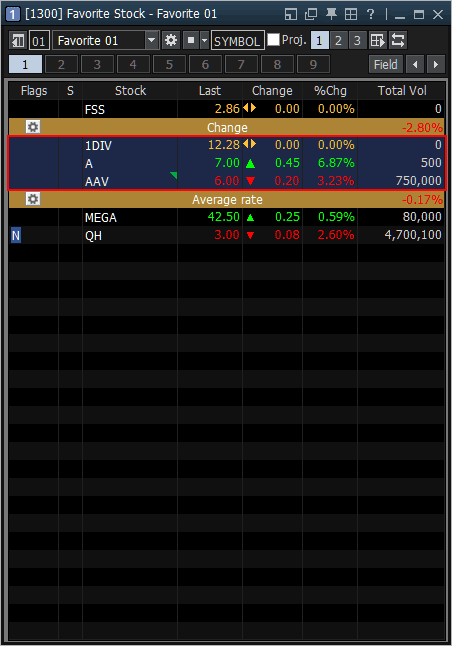This screenshot has width=452, height=646.
Task: Click the grid layout icon in title bar
Action: (x=351, y=14)
